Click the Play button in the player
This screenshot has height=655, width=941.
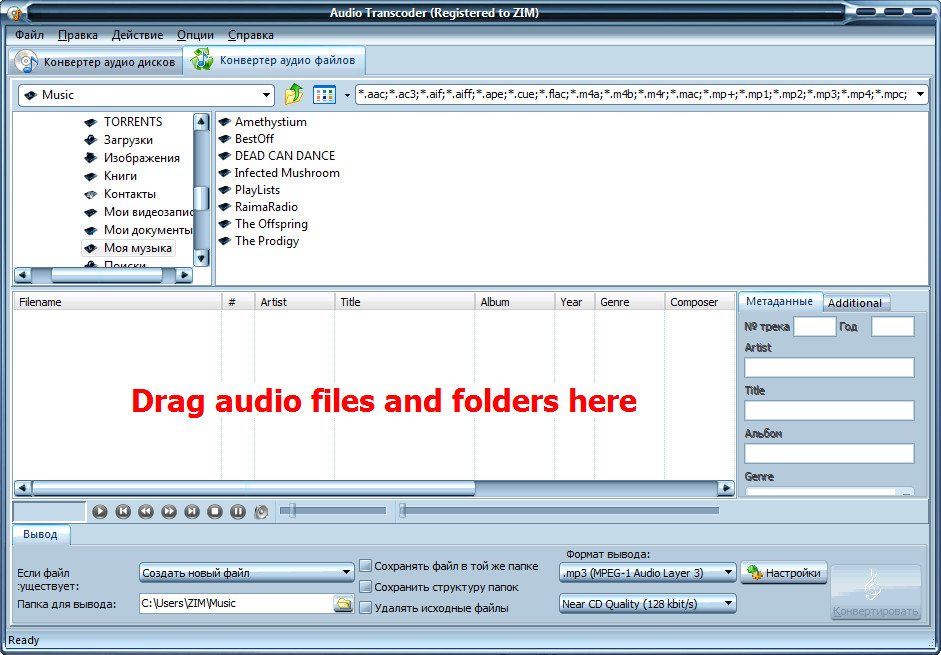100,511
